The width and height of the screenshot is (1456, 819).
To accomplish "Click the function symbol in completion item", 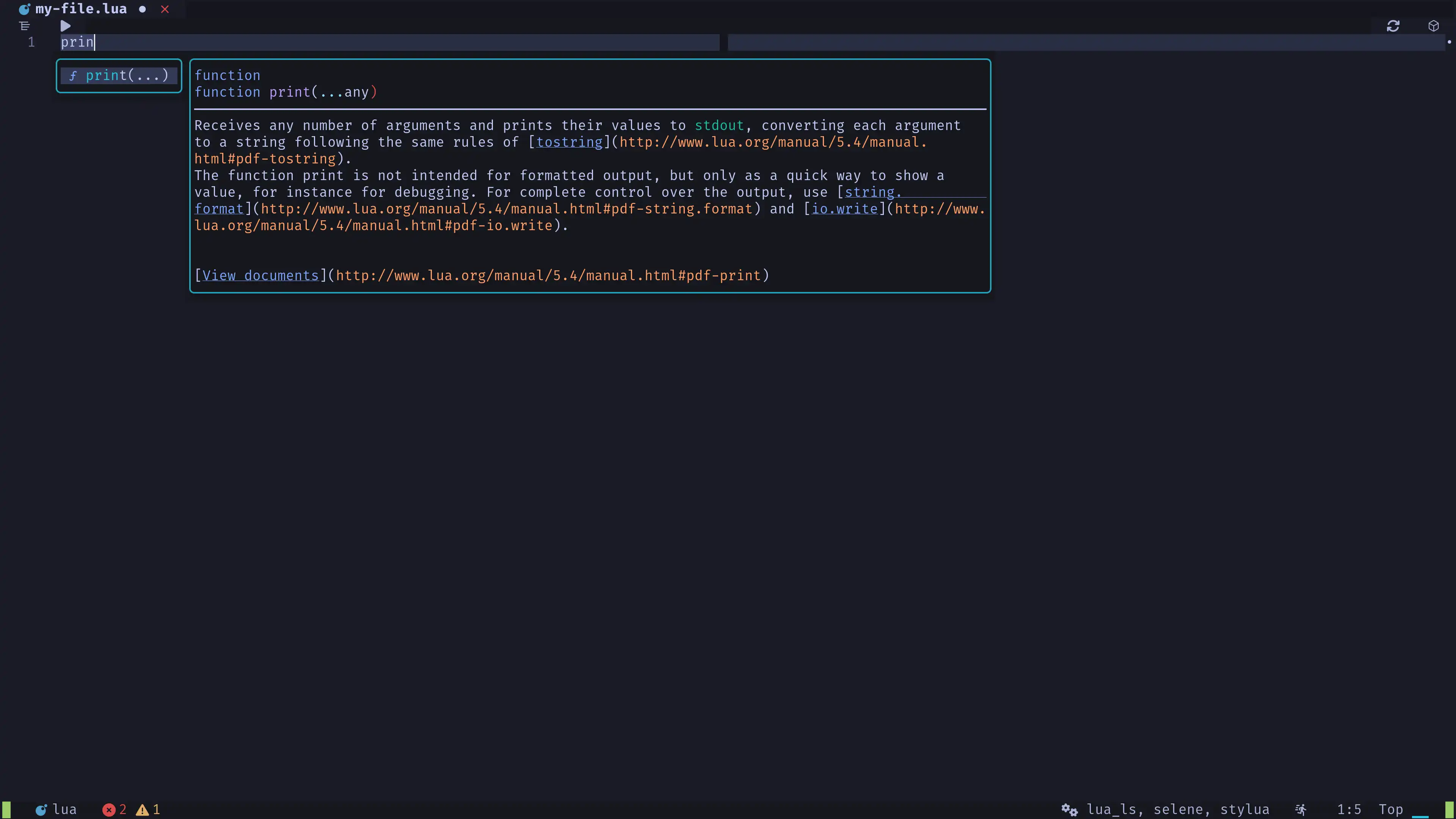I will (x=73, y=76).
